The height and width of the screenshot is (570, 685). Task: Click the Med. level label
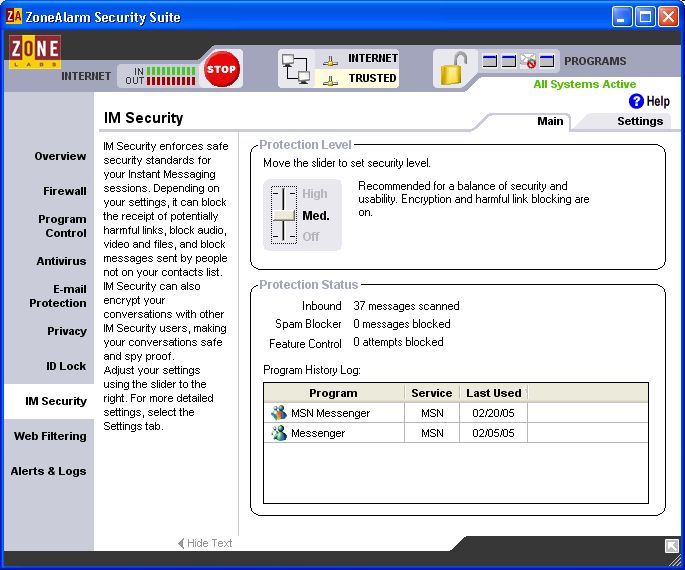click(x=316, y=215)
